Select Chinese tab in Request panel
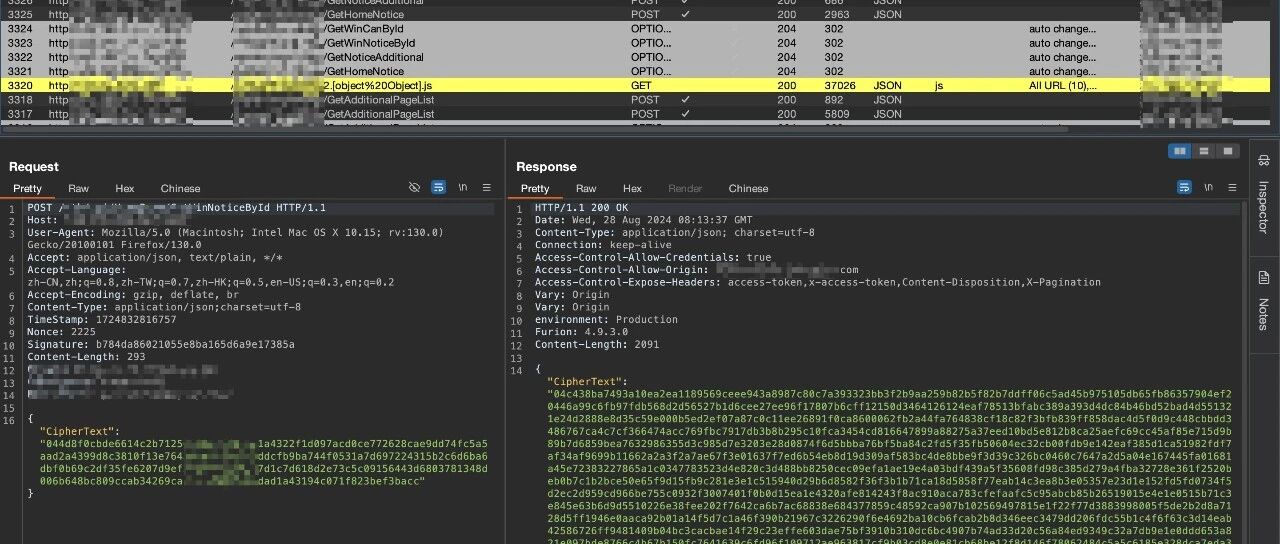 [180, 188]
